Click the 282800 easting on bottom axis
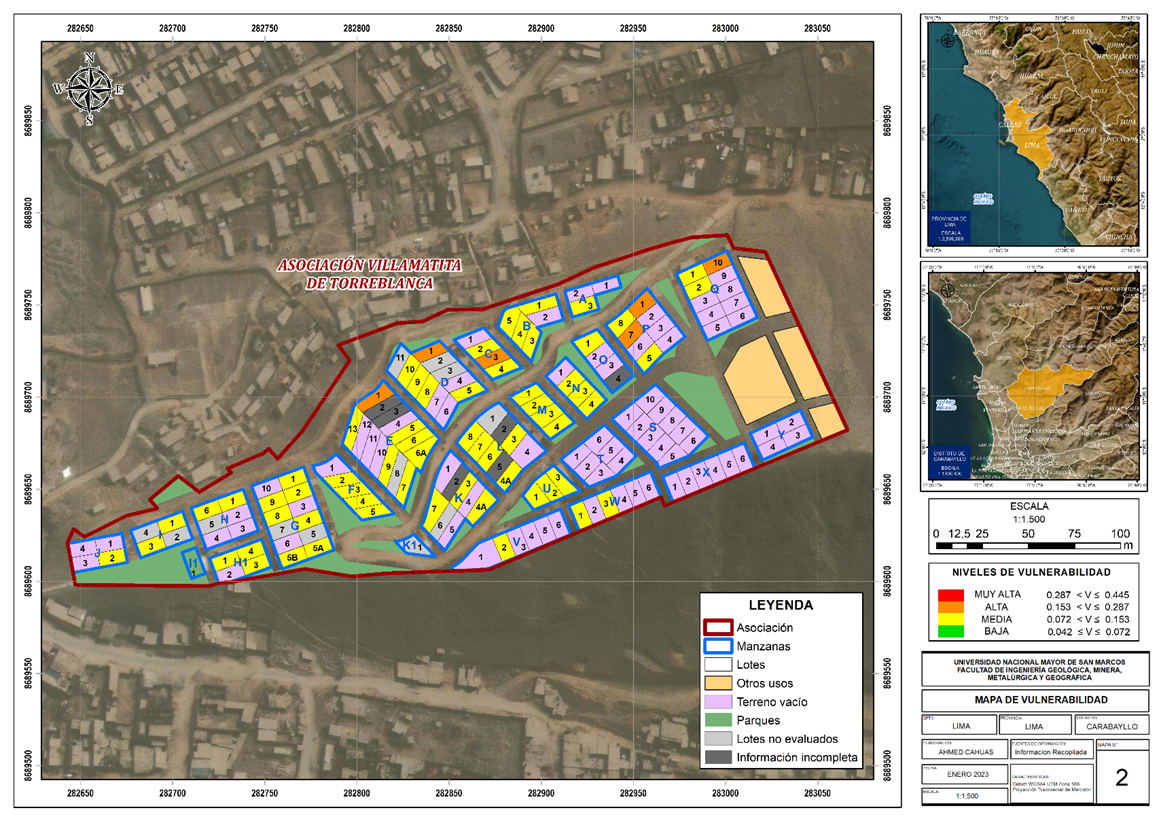 click(357, 792)
